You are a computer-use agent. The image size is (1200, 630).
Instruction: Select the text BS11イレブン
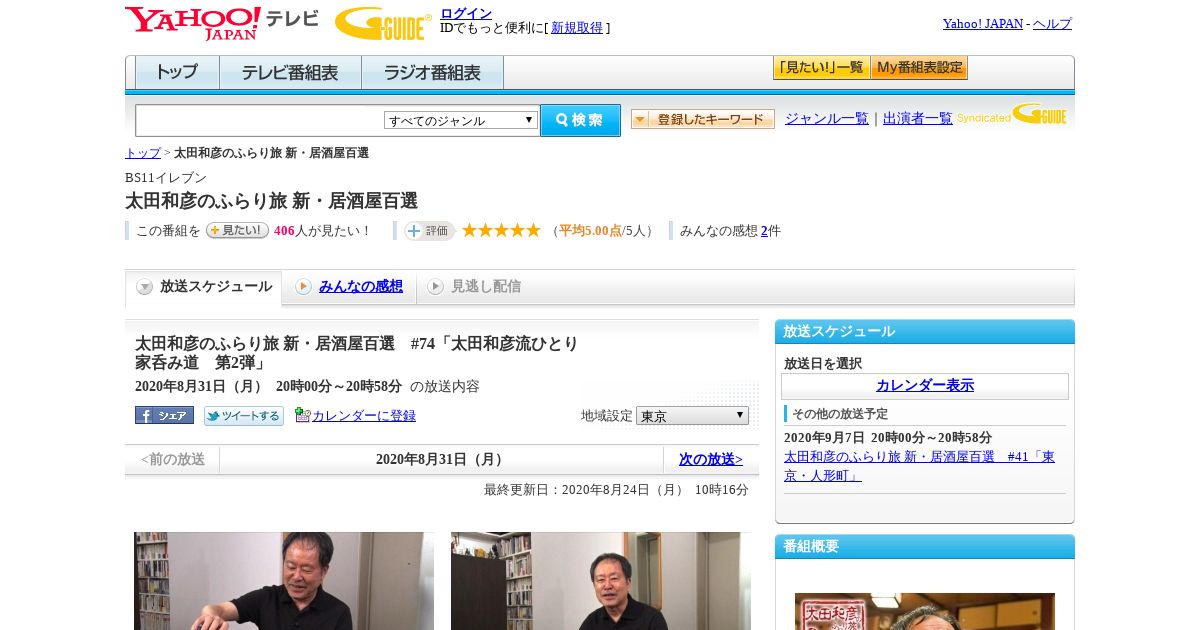coord(166,178)
